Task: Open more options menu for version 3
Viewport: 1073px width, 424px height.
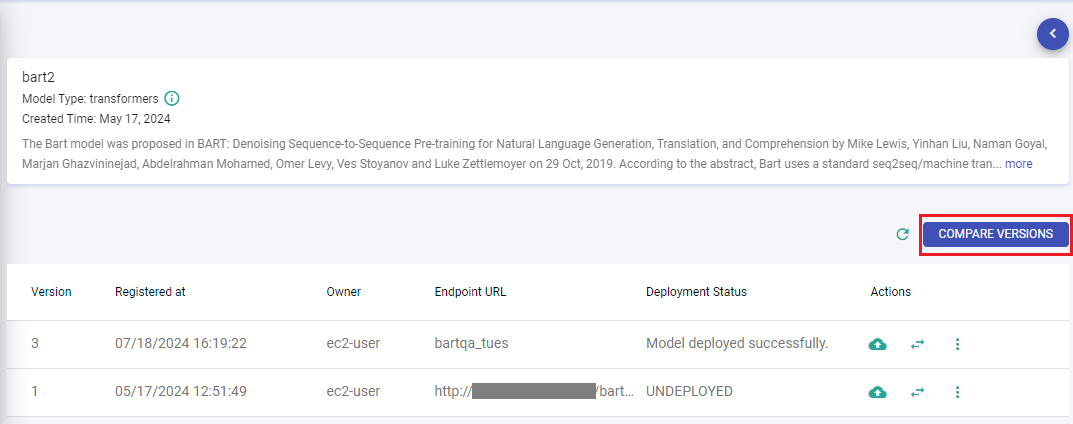Action: tap(957, 344)
